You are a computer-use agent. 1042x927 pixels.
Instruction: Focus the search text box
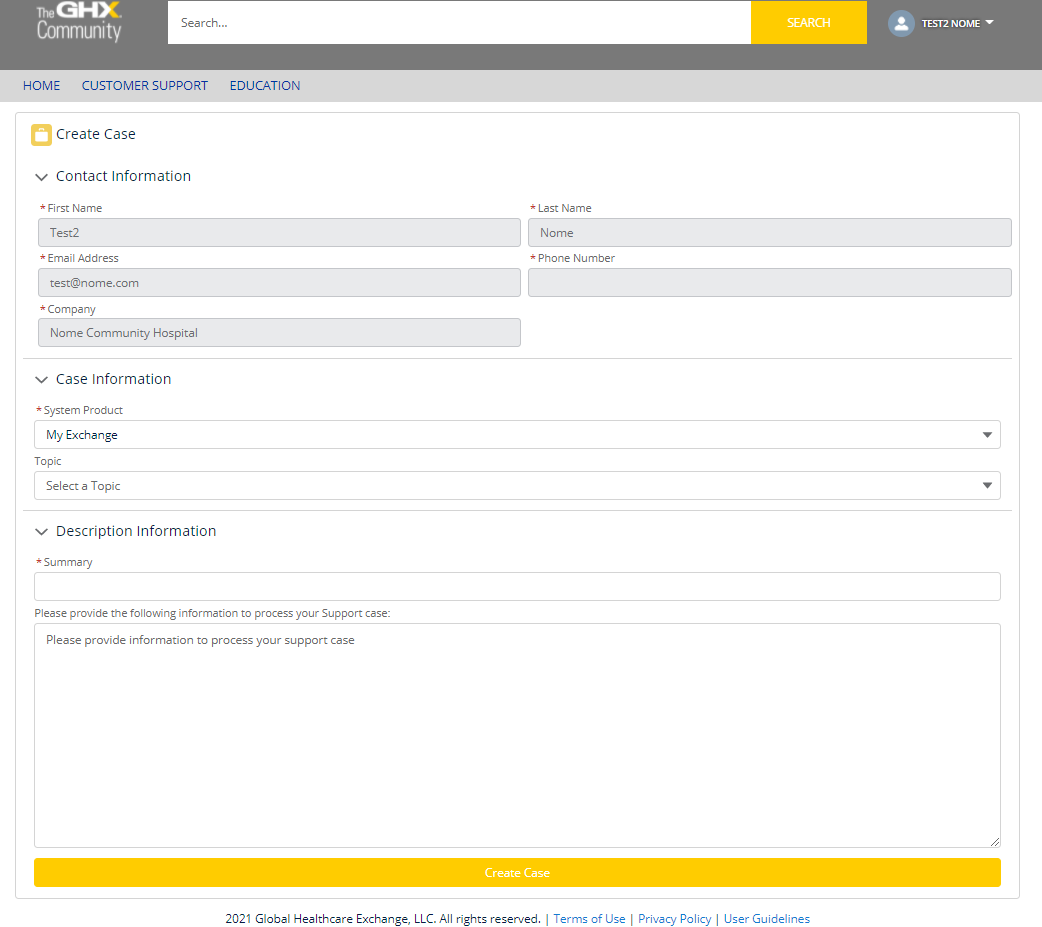(459, 23)
